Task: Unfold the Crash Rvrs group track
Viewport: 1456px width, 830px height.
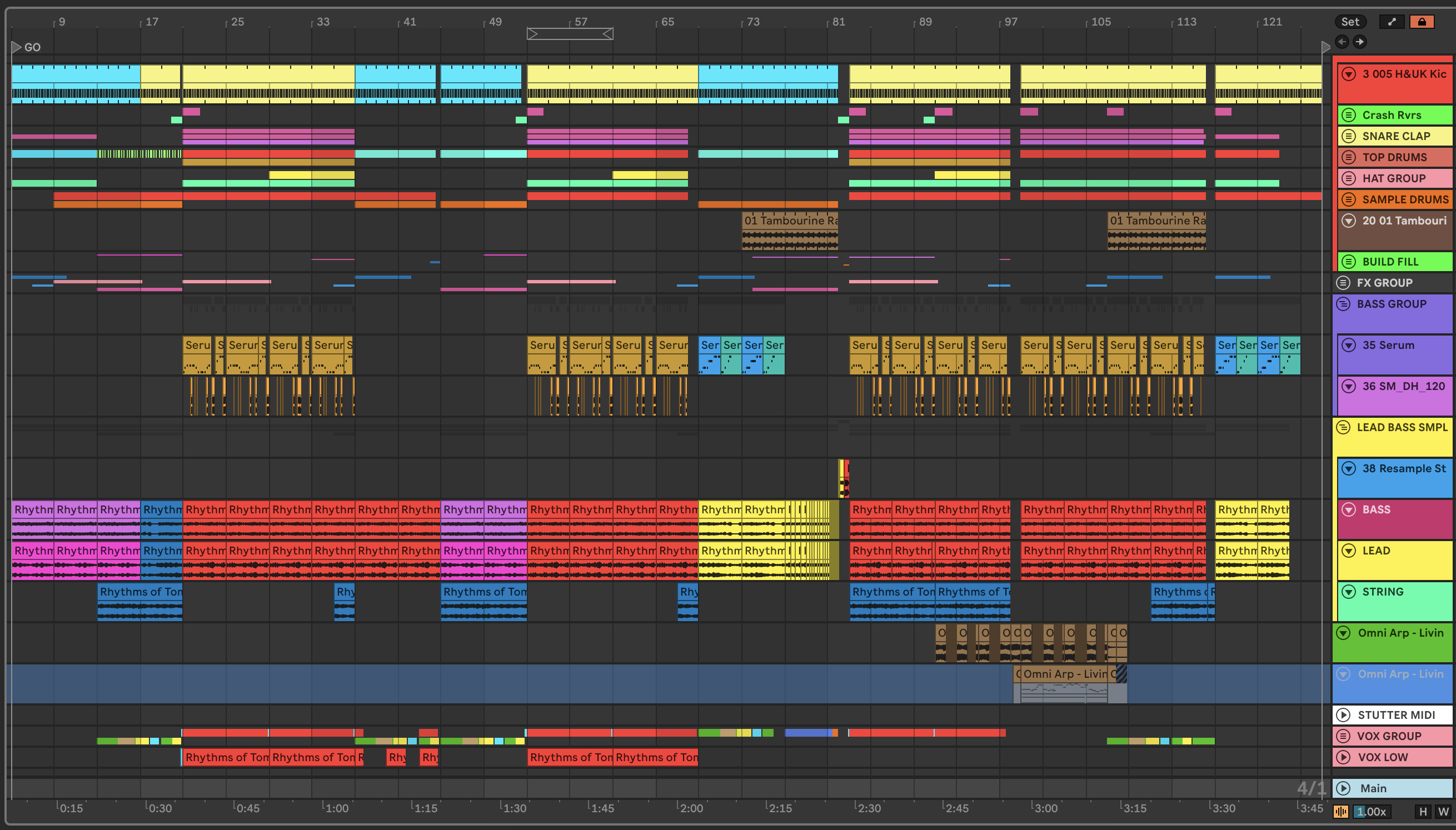Action: pyautogui.click(x=1348, y=115)
